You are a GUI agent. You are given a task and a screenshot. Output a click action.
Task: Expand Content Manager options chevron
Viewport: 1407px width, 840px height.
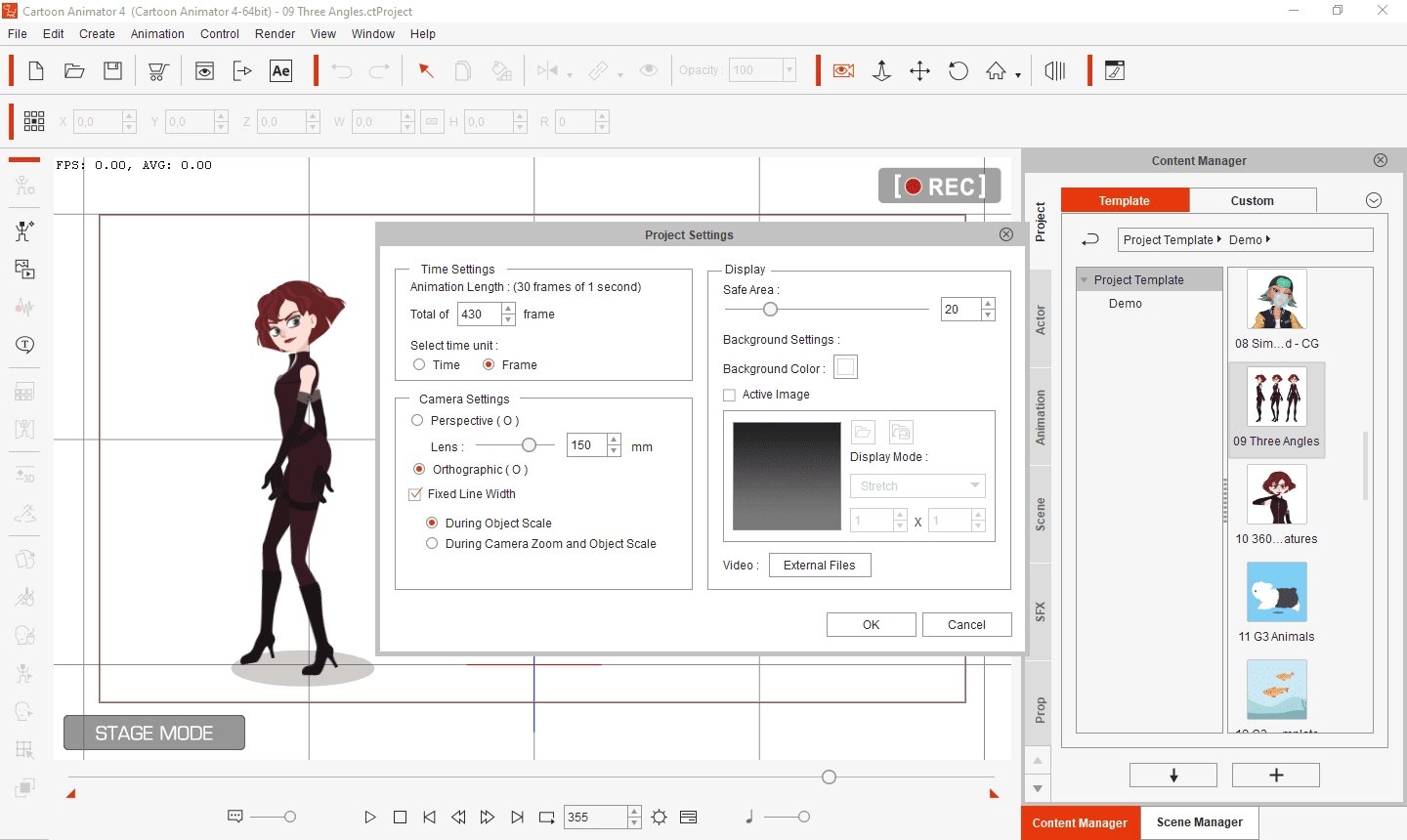click(1374, 200)
